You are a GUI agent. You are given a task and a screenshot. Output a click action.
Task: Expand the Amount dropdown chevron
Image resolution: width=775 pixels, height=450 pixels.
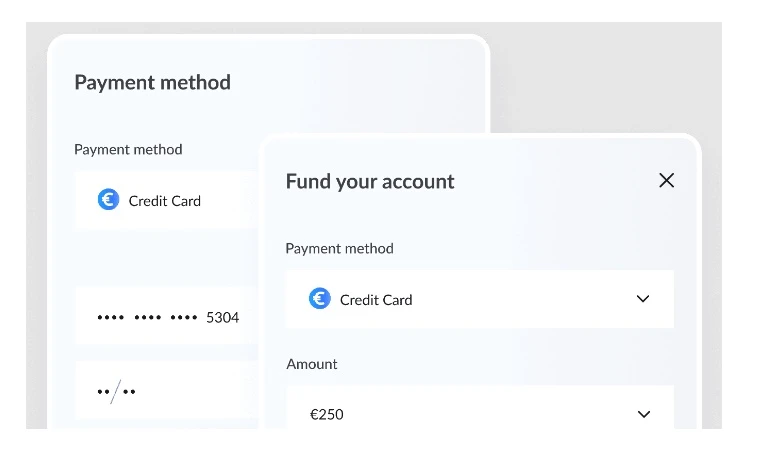tap(644, 414)
